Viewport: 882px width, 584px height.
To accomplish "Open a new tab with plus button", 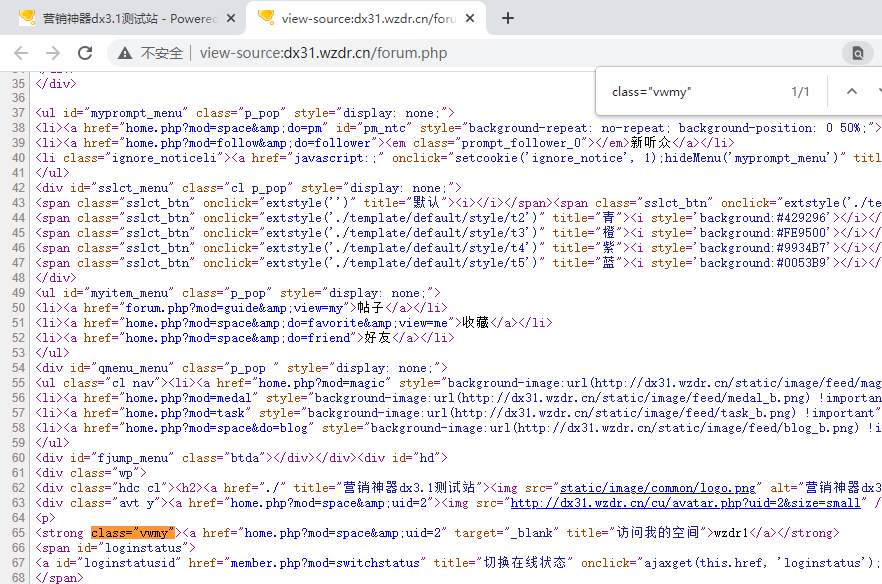I will pos(508,18).
